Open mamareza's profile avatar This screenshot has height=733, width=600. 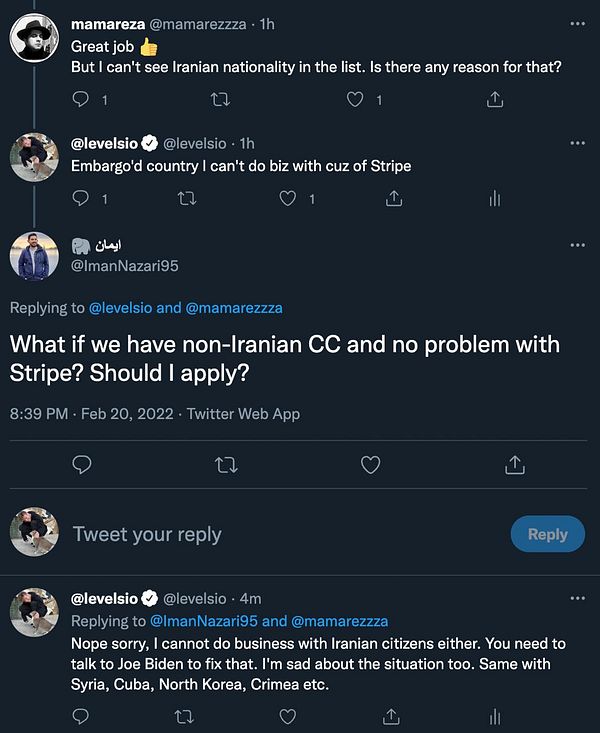point(34,38)
